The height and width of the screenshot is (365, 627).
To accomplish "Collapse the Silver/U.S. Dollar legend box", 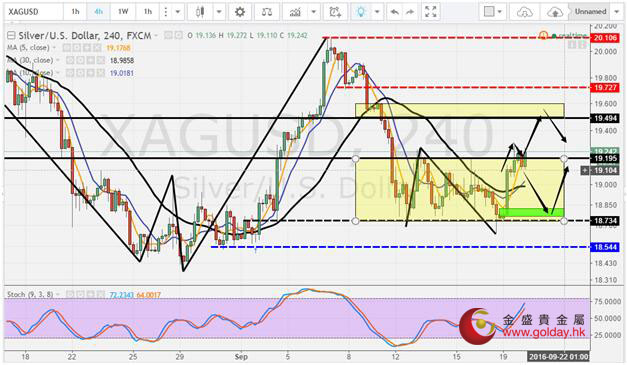I will [12, 36].
